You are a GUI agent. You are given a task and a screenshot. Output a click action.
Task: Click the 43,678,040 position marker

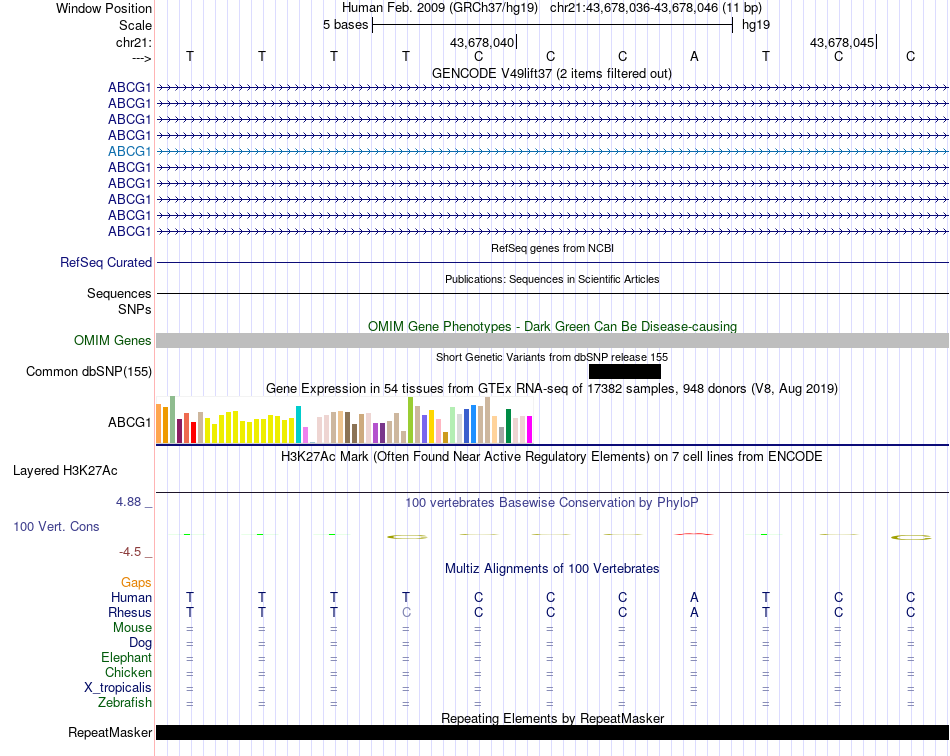(482, 42)
